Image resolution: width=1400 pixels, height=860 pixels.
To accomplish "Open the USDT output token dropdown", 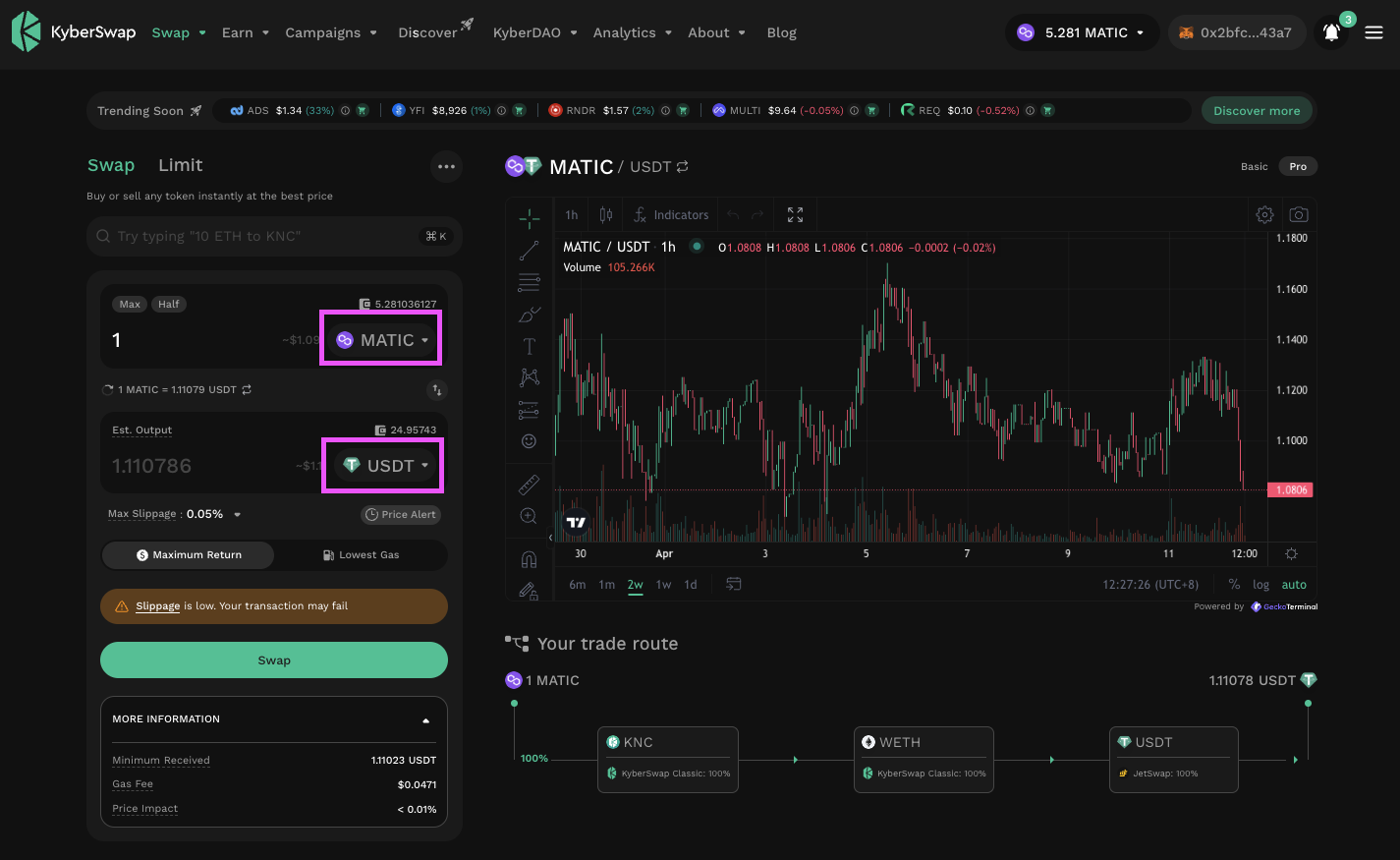I will coord(384,466).
